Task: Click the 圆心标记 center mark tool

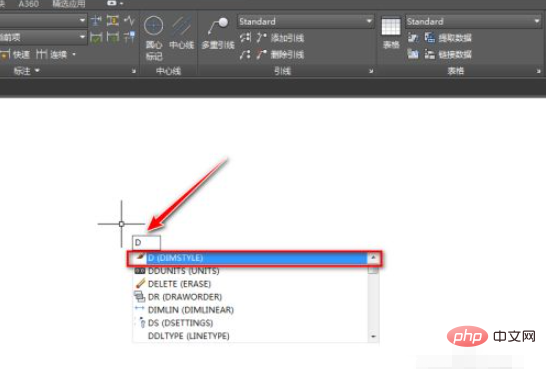Action: tap(154, 38)
